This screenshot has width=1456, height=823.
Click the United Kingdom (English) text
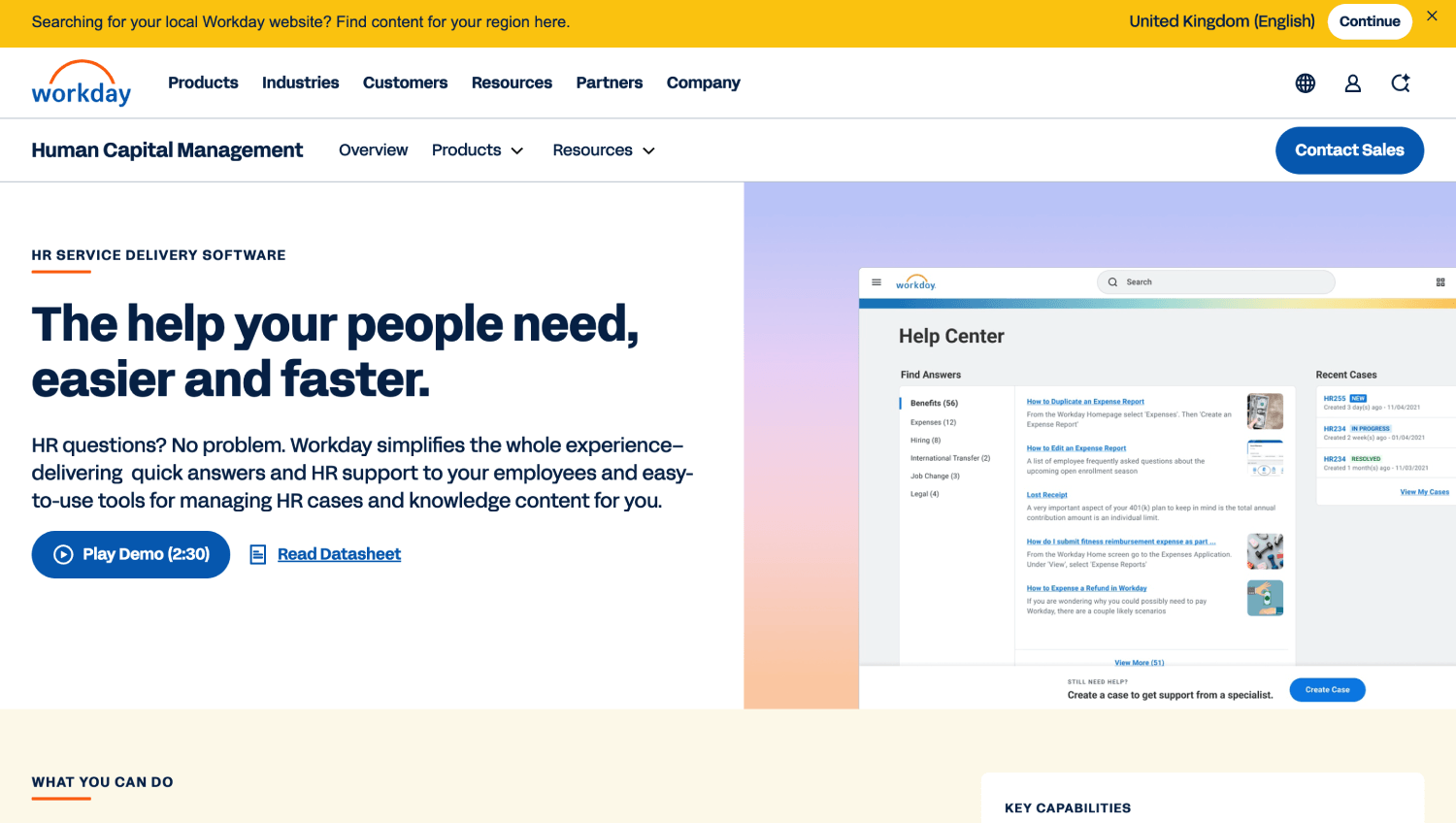pyautogui.click(x=1222, y=21)
